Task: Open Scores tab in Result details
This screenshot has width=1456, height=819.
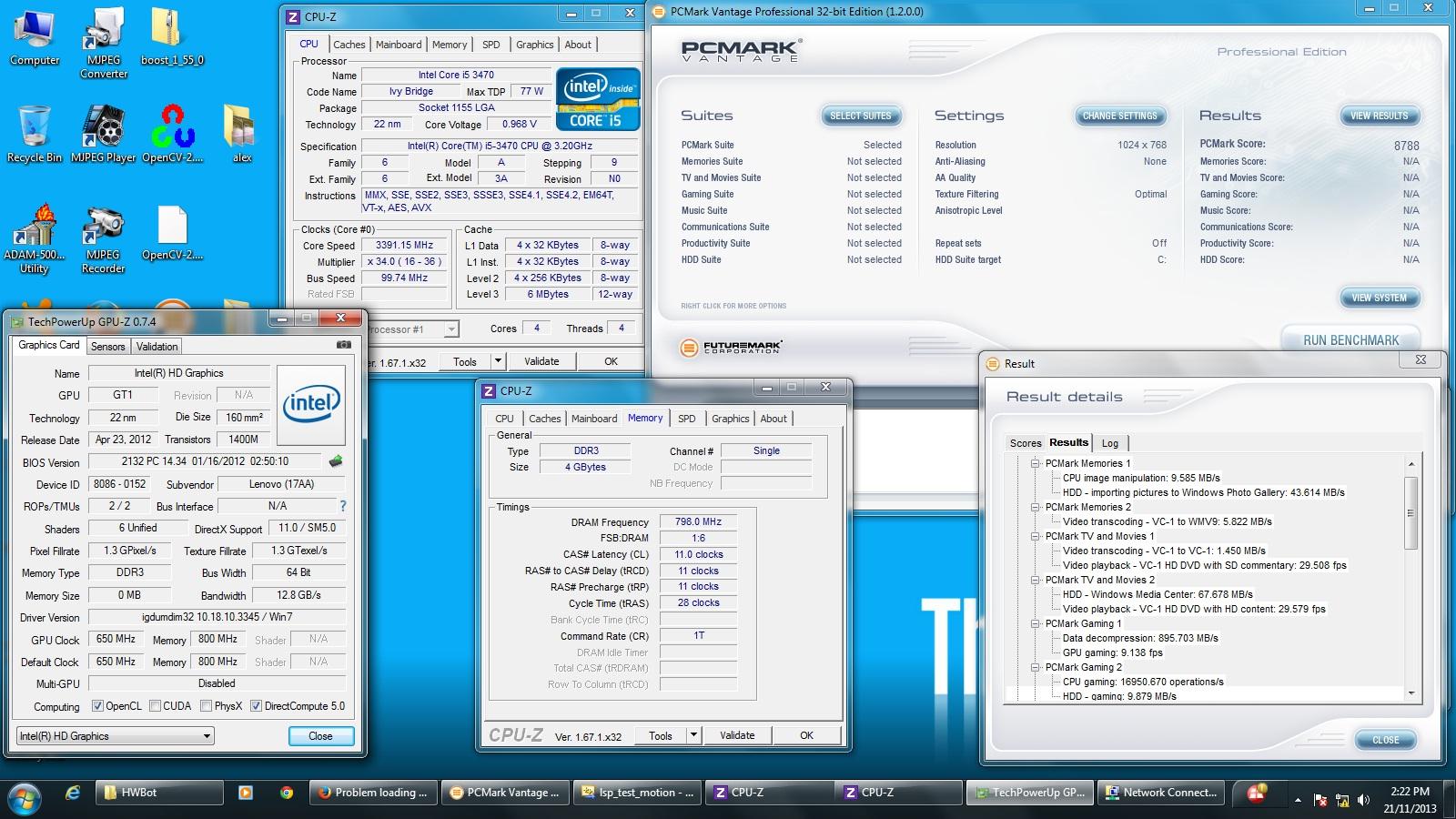Action: (1026, 443)
